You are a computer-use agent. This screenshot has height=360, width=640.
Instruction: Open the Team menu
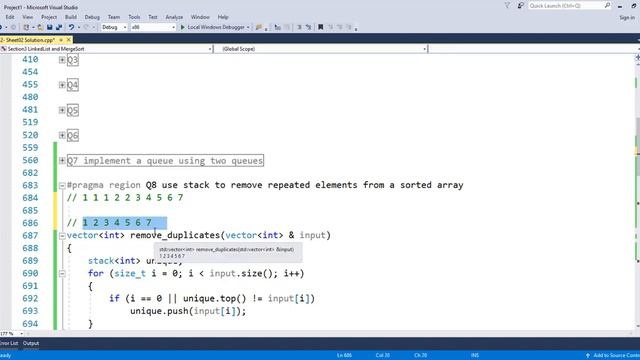point(114,17)
